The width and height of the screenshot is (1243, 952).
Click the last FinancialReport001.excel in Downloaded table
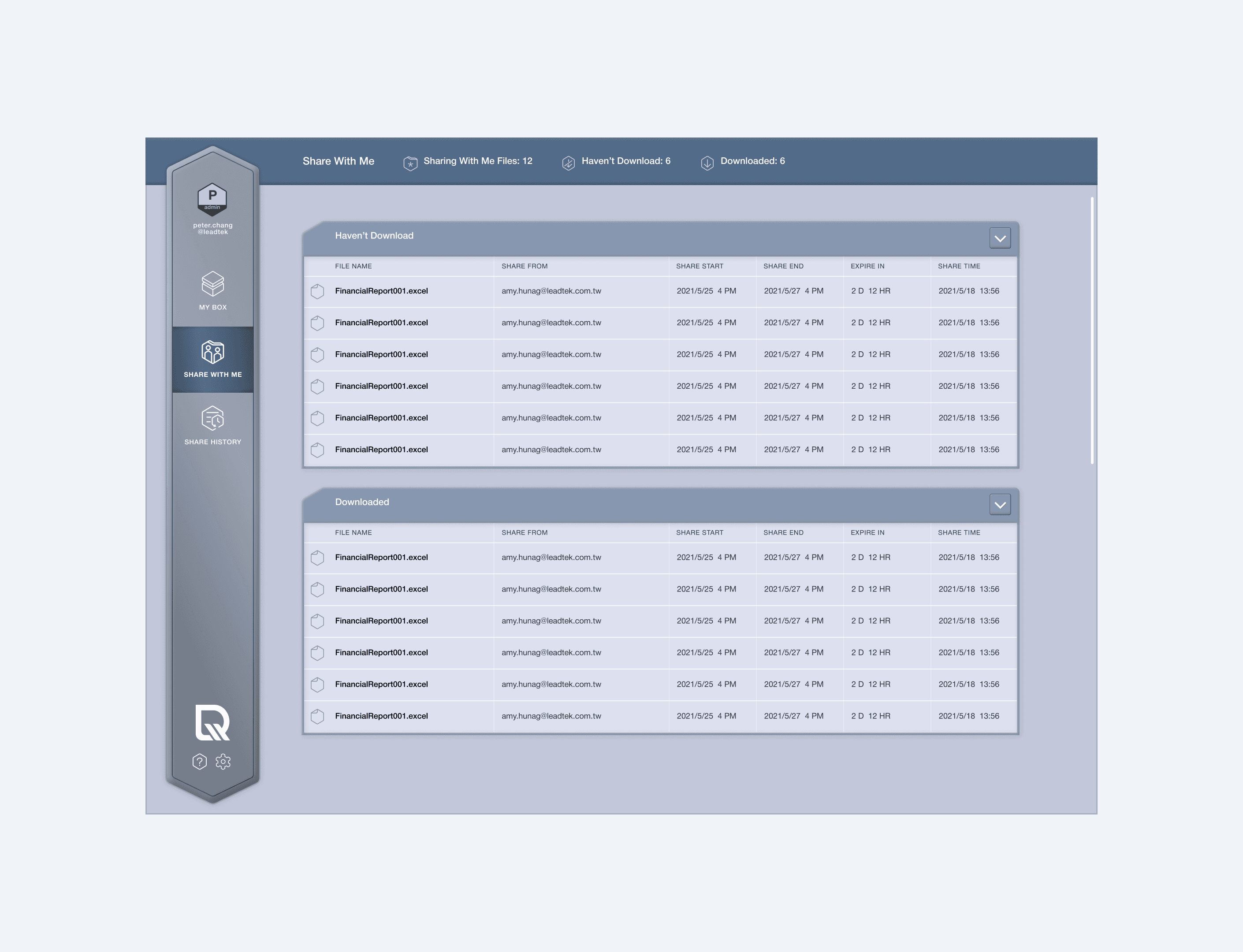(381, 716)
